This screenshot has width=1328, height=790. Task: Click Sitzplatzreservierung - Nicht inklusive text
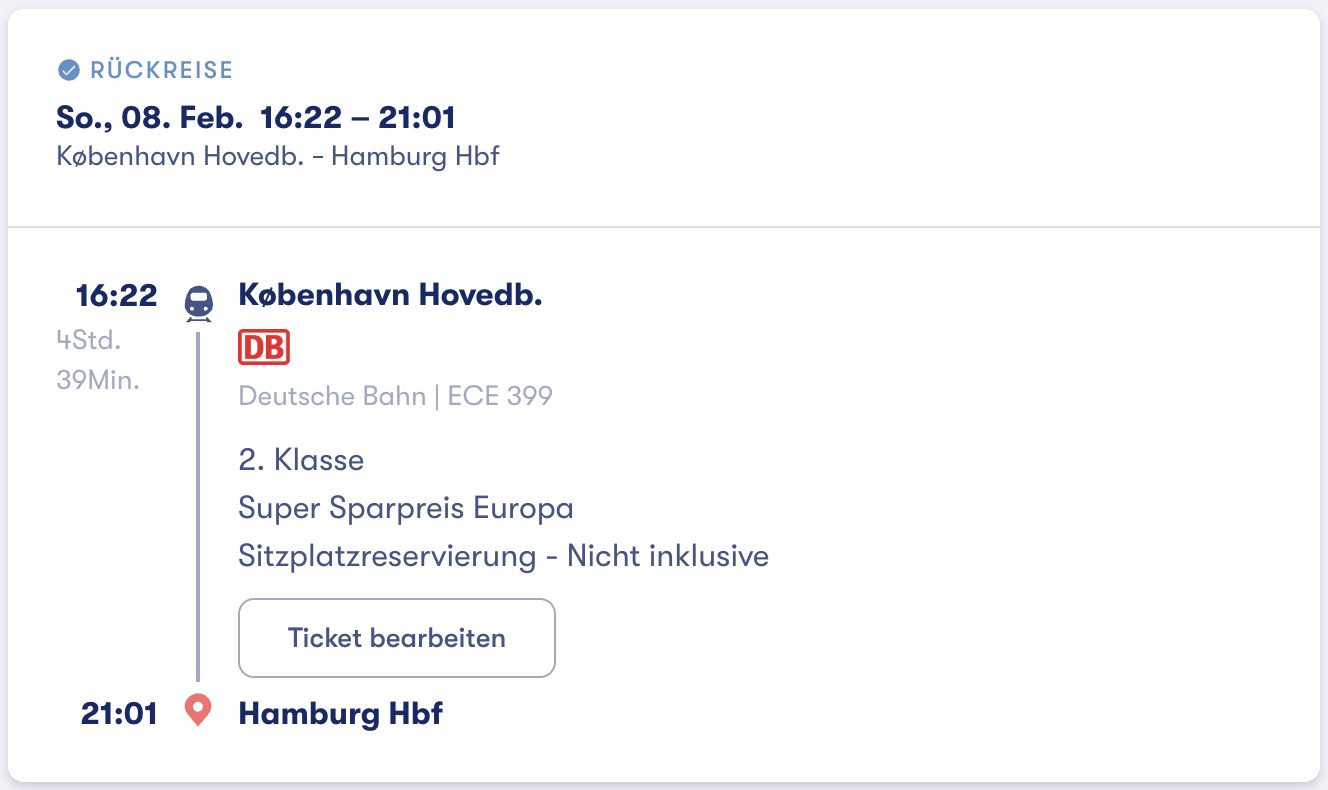(x=503, y=556)
